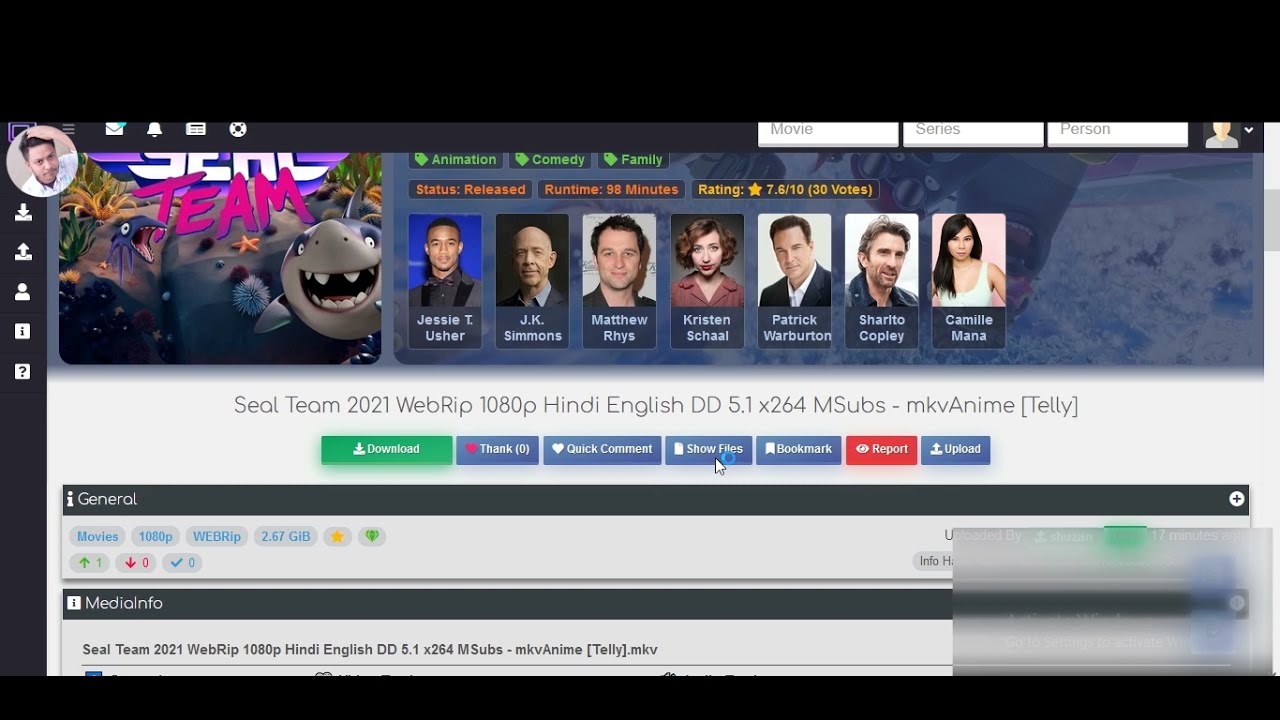
Task: Open Matthew Rhys cast card
Action: pos(619,281)
